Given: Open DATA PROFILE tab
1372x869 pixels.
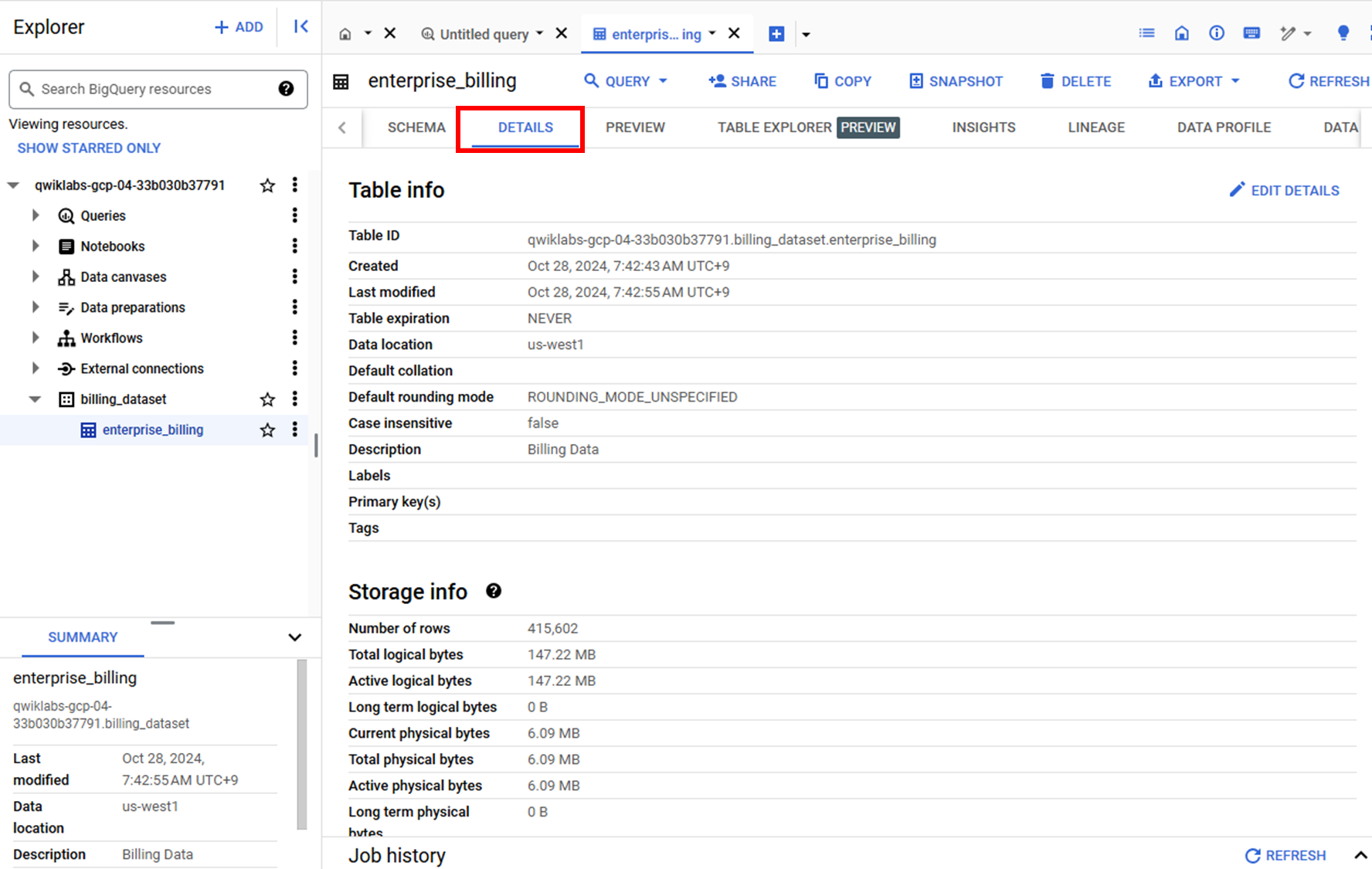Looking at the screenshot, I should click(1224, 127).
